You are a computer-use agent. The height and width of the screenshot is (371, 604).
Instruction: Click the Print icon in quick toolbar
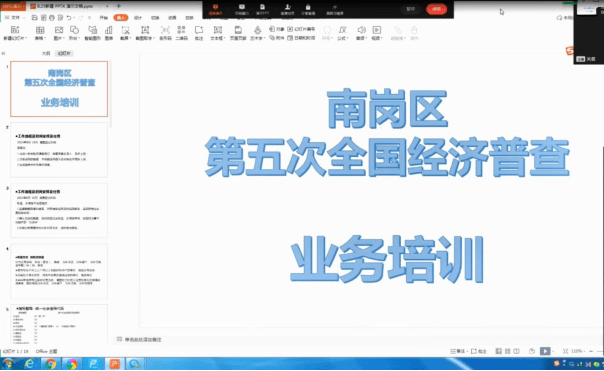52,18
